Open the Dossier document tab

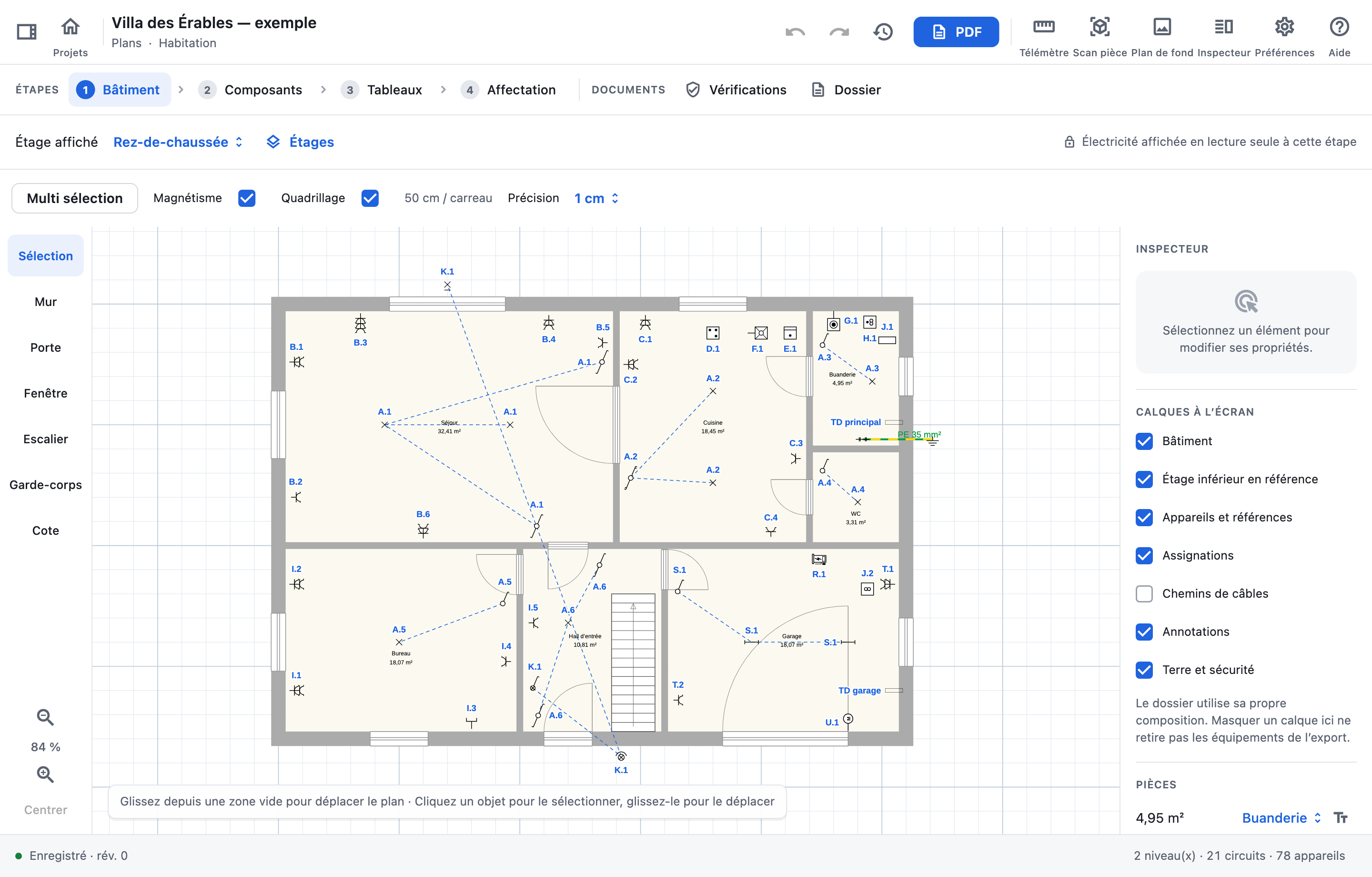846,90
